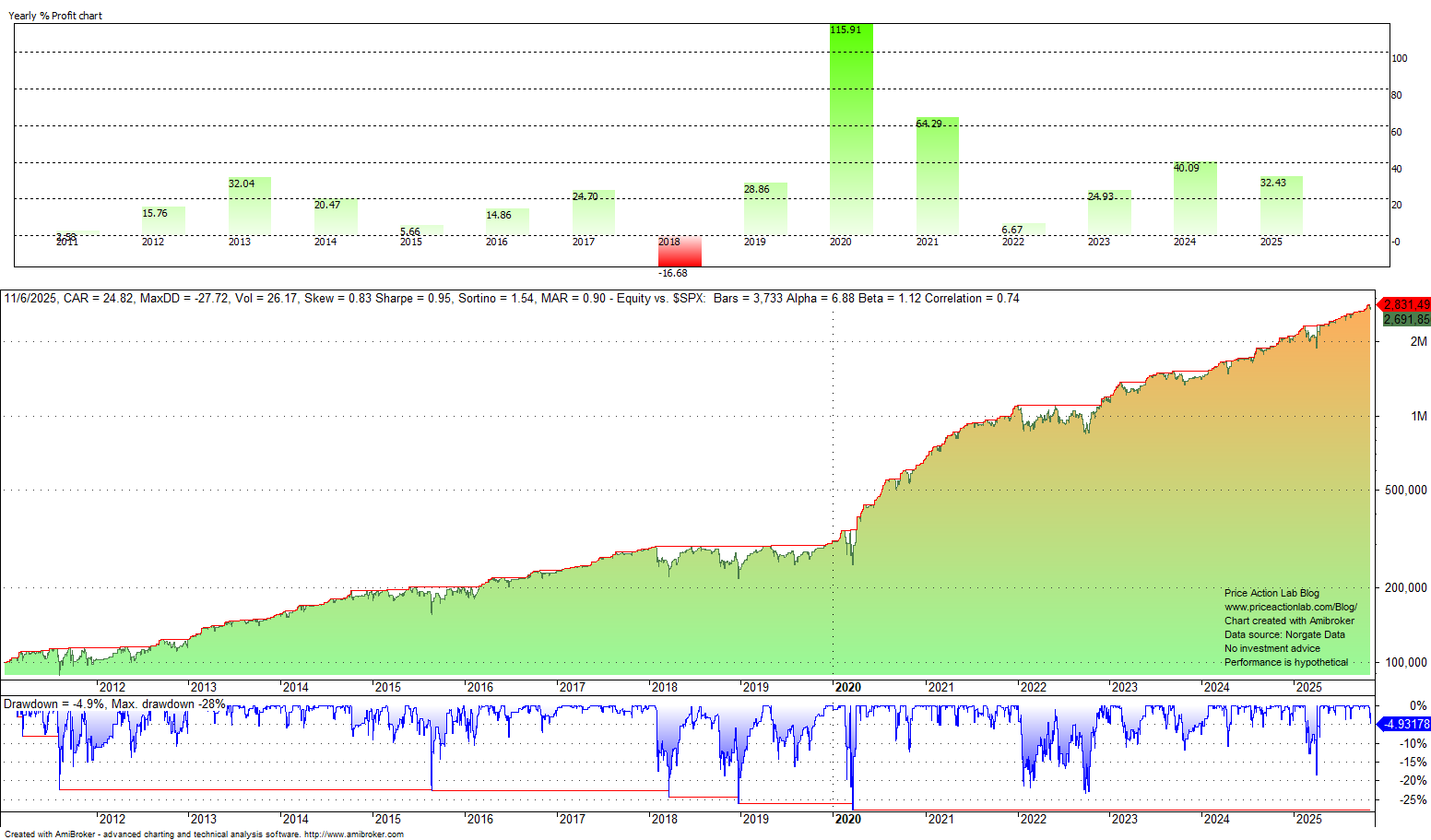Click the -16.68 loss value below 2018
1431x840 pixels.
click(x=673, y=273)
